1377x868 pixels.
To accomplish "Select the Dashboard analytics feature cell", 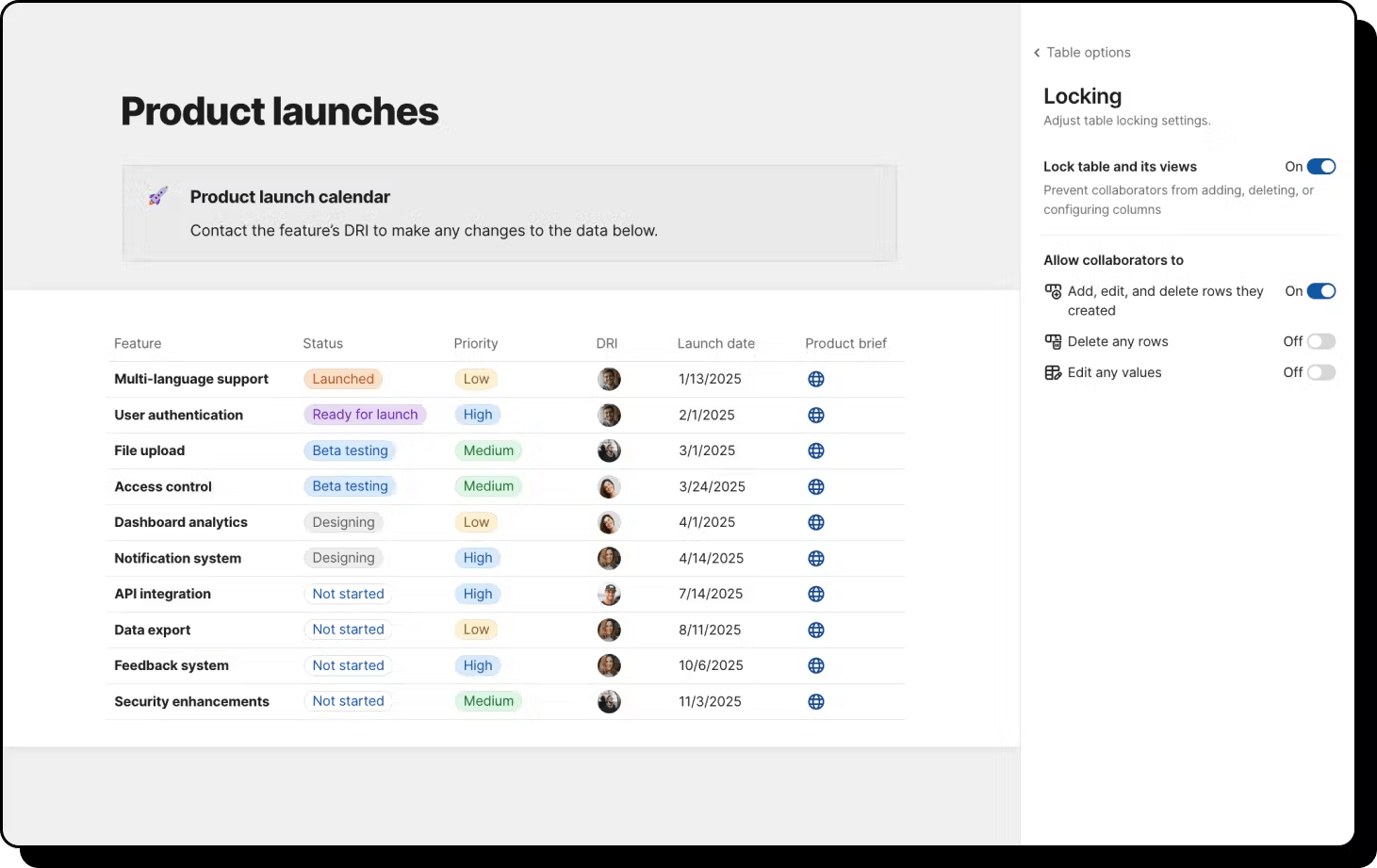I will point(181,522).
